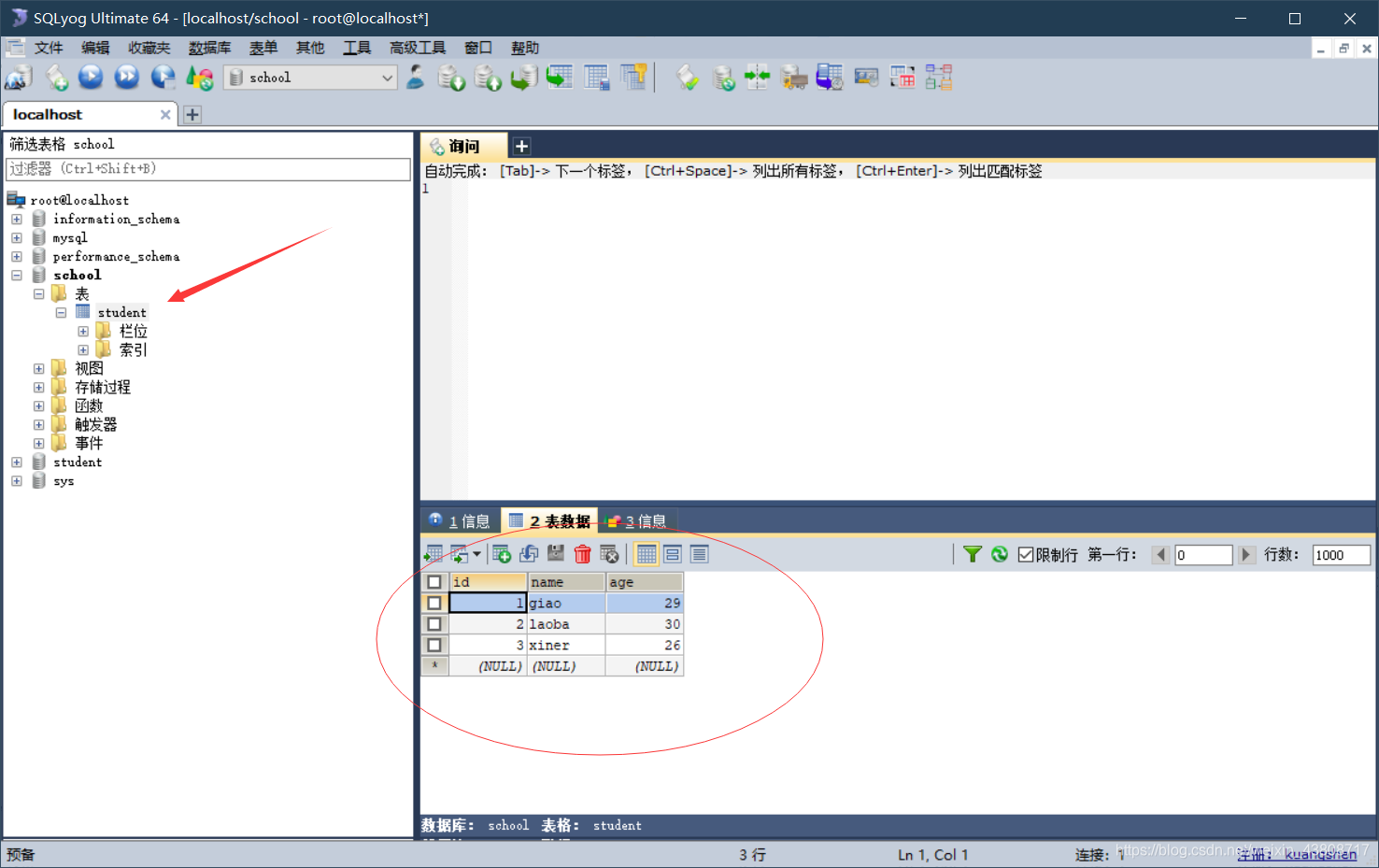Viewport: 1379px width, 868px height.
Task: Click the green arrows schema sync icon
Action: (x=758, y=78)
